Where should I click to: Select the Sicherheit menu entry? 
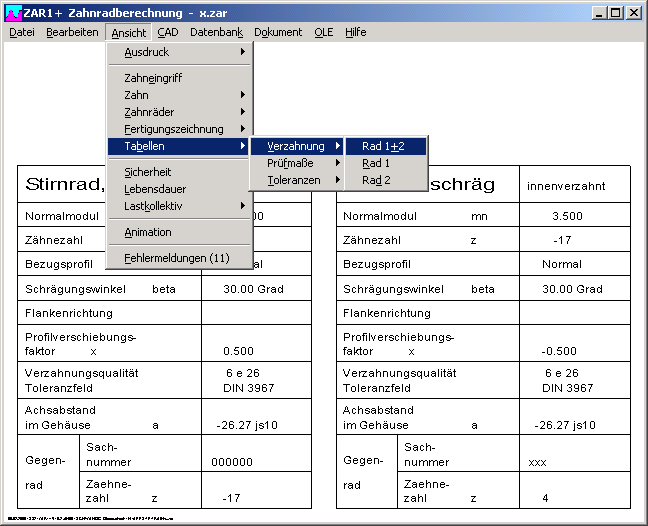click(148, 172)
